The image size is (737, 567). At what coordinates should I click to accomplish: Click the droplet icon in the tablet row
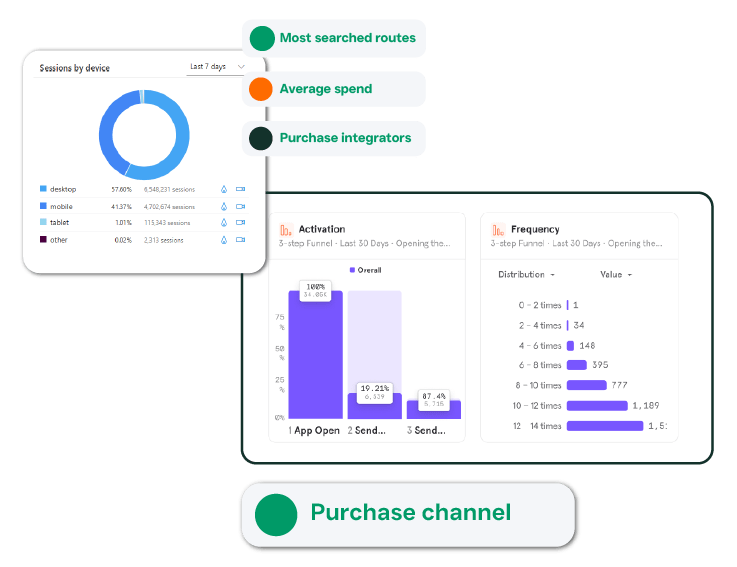pyautogui.click(x=223, y=223)
